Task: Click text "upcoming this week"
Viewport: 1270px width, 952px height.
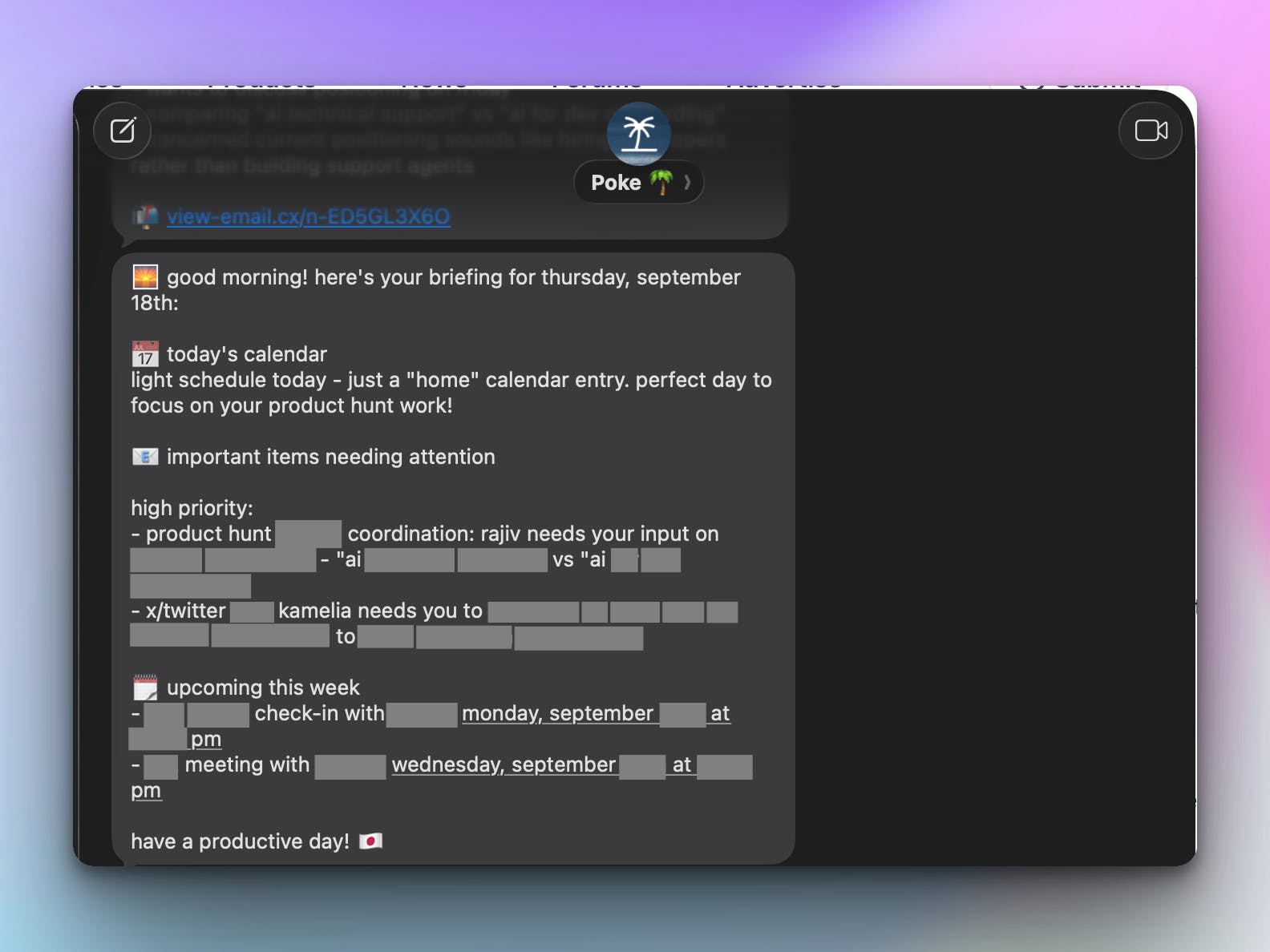Action: pos(263,688)
